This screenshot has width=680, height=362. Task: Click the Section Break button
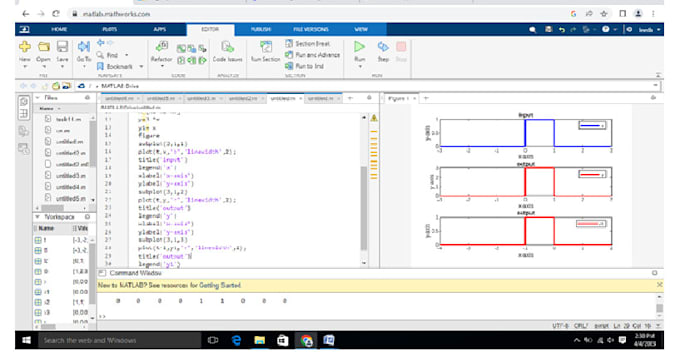point(307,43)
